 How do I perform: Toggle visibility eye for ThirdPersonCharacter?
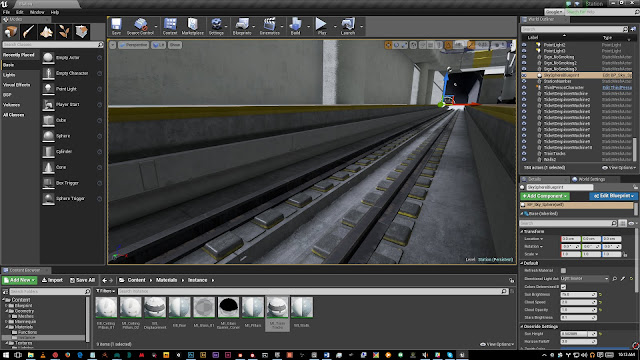tap(524, 87)
